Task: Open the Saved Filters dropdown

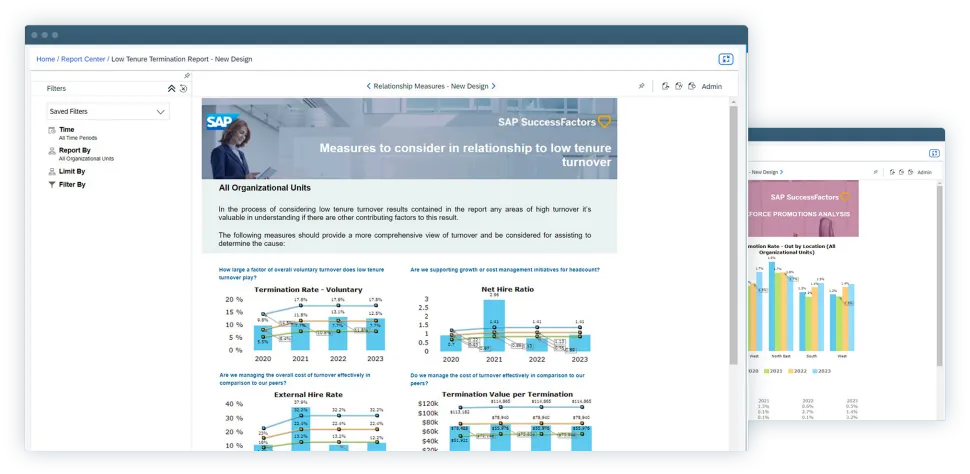Action: click(108, 112)
